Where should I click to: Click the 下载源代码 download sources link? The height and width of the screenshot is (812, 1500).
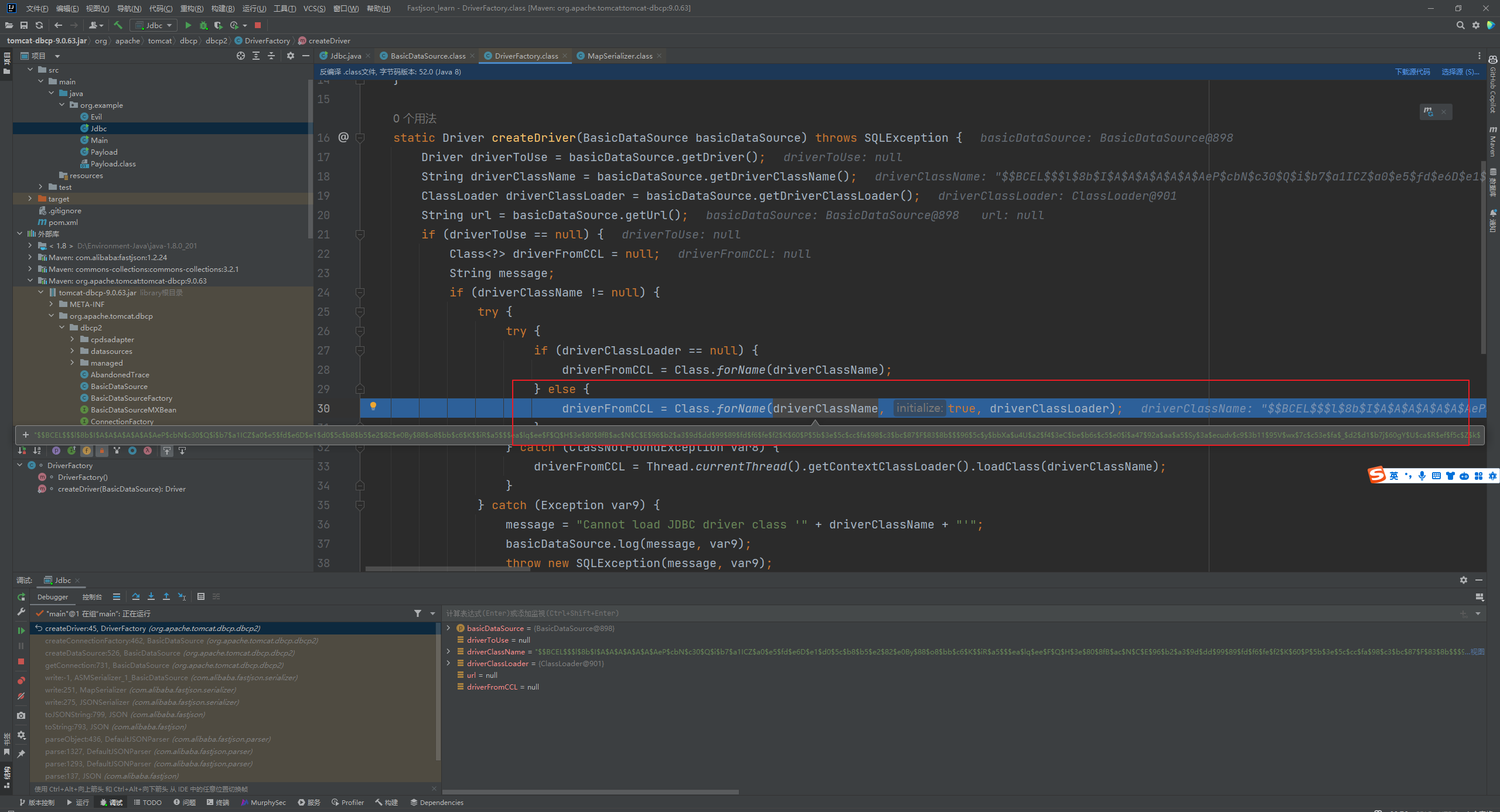coord(1412,71)
